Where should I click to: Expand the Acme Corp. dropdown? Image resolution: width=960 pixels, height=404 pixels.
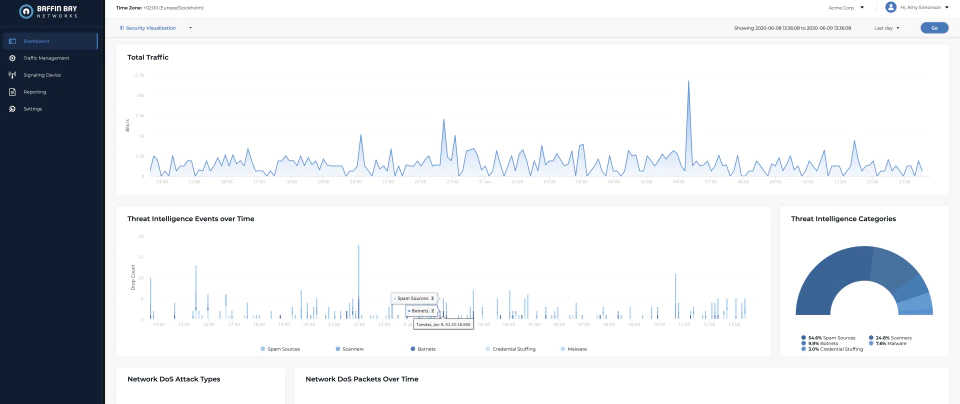849,8
